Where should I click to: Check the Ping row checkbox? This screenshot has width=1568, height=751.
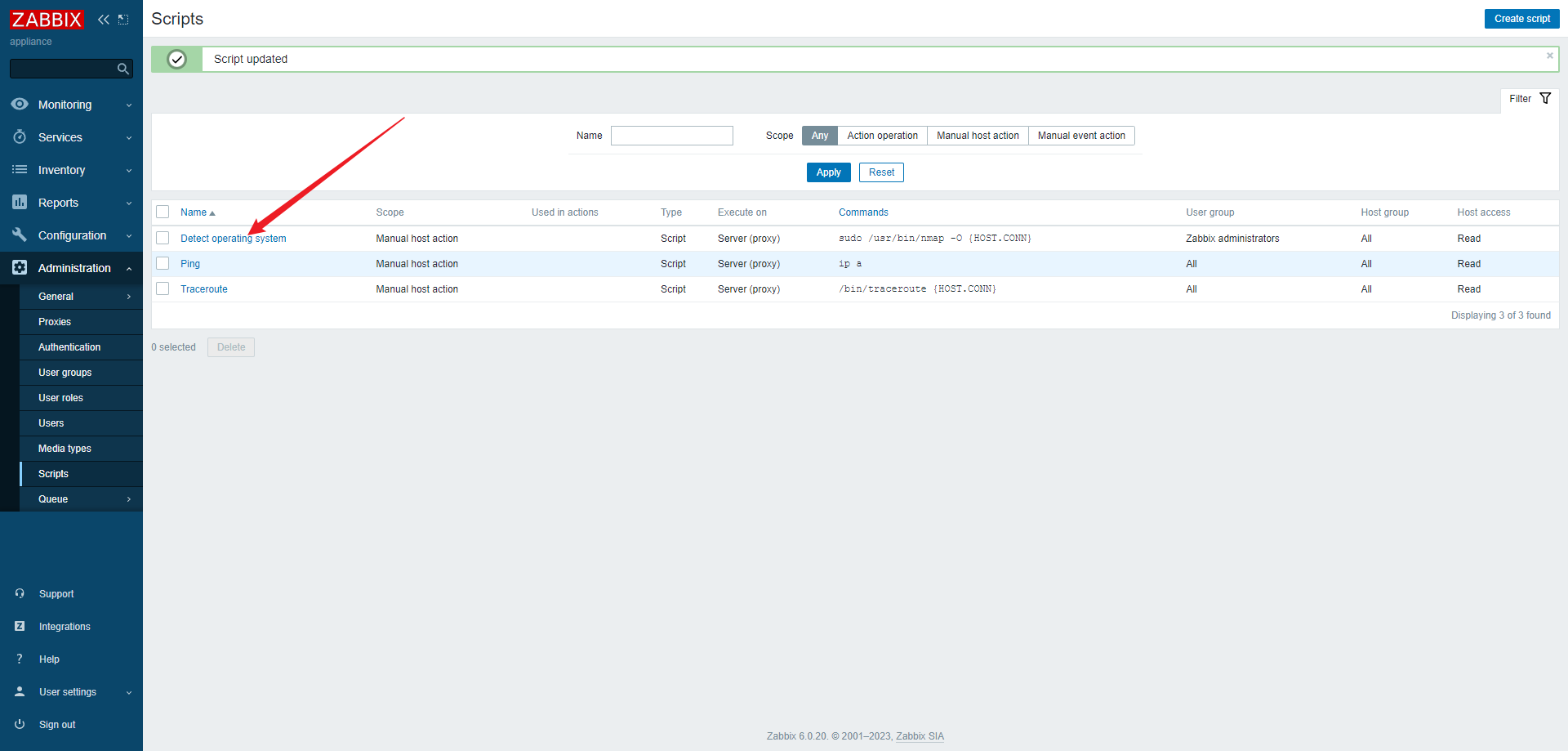163,263
